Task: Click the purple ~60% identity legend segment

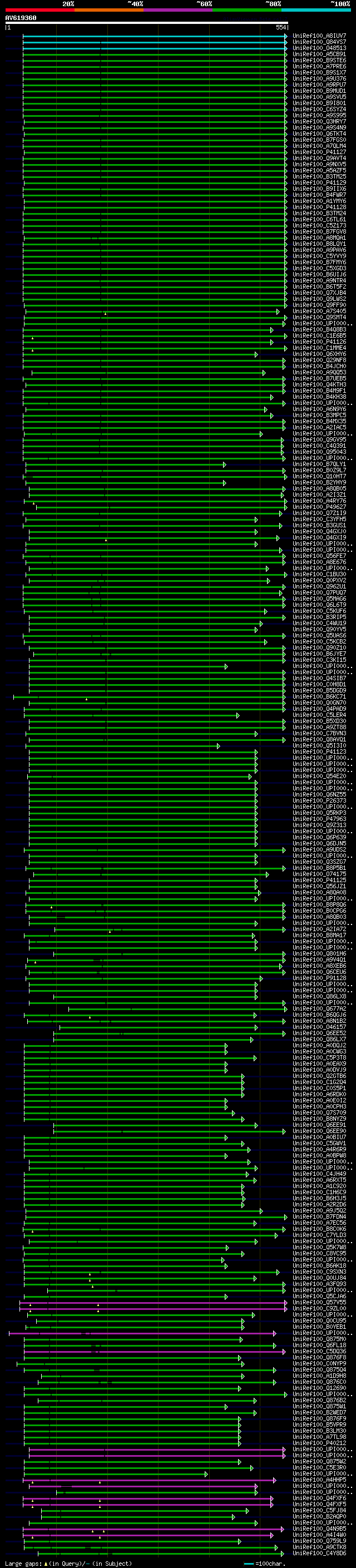Action: (177, 10)
